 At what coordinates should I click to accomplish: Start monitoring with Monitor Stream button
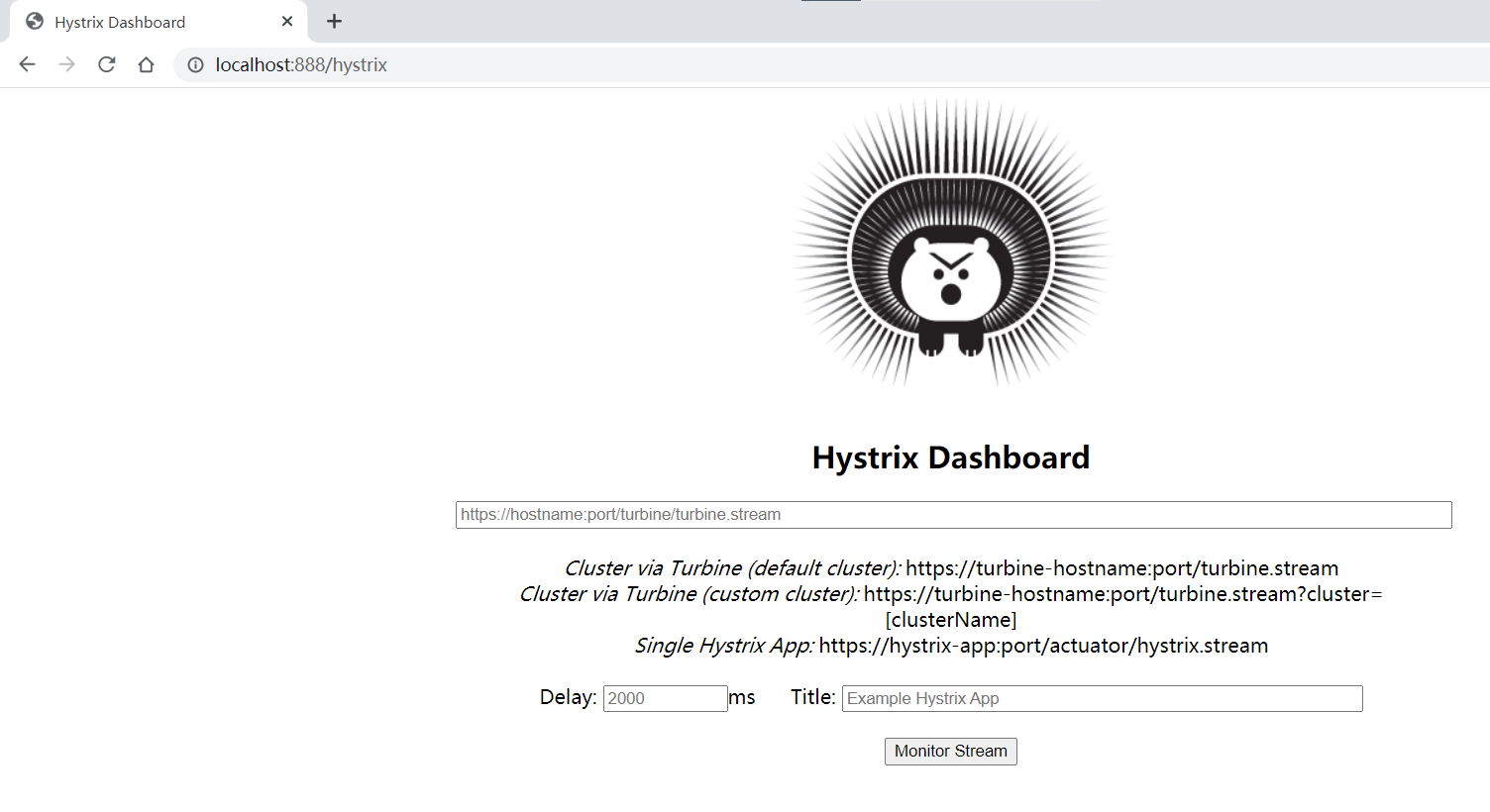tap(950, 752)
